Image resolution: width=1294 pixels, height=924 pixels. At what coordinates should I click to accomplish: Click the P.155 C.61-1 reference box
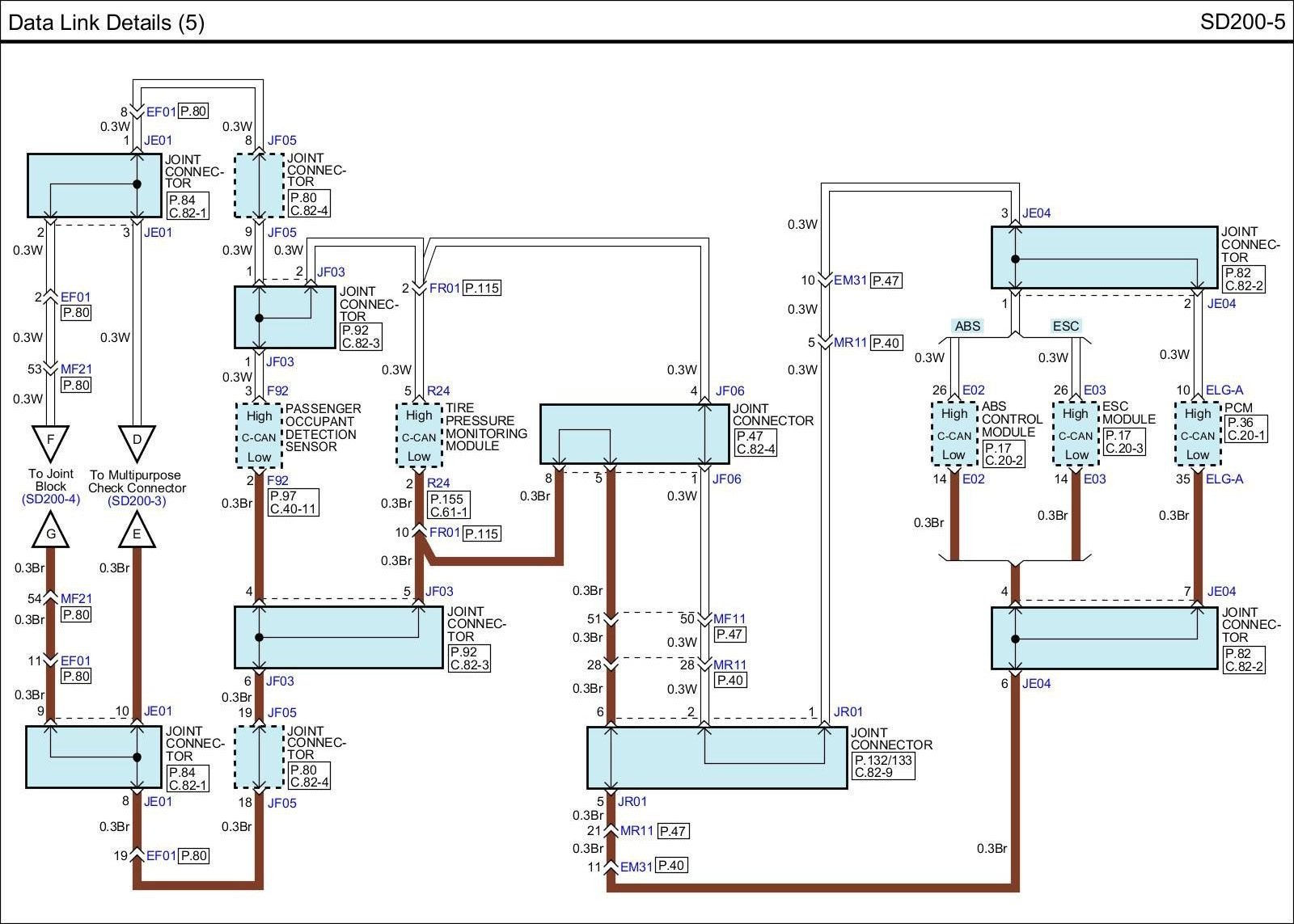450,506
